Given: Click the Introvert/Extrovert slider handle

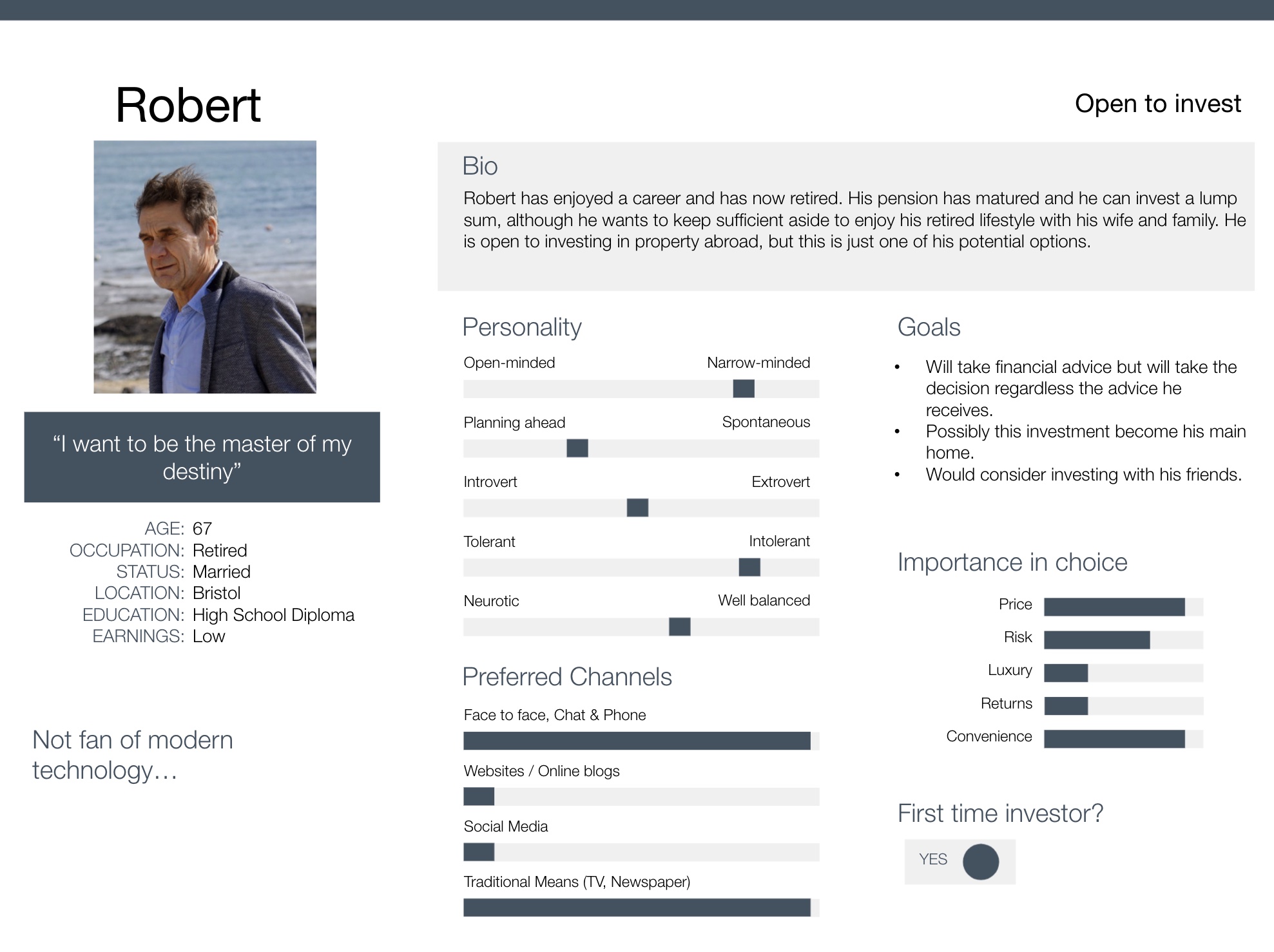Looking at the screenshot, I should [x=637, y=508].
